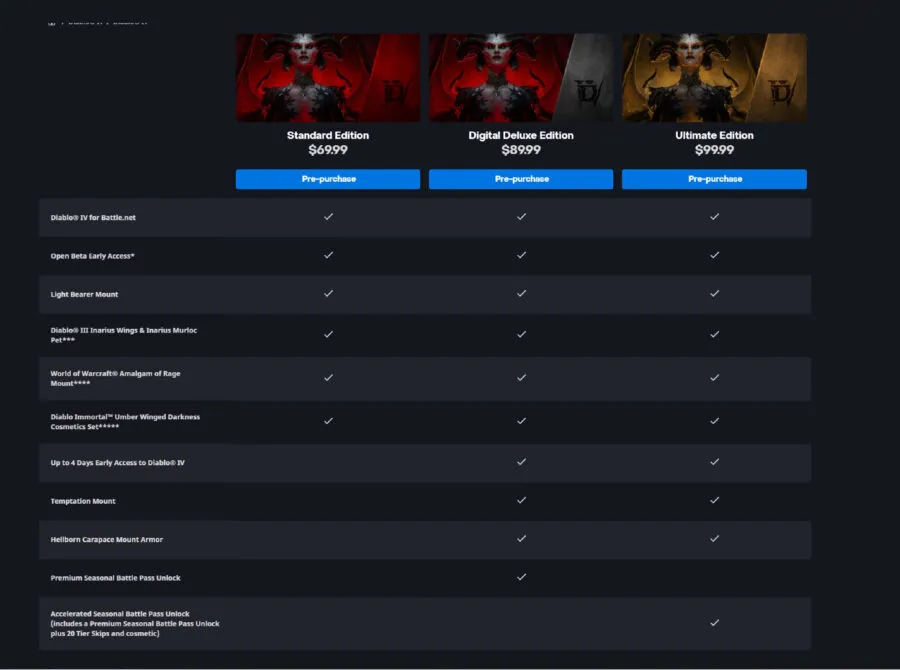Screen dimensions: 900x670
Task: Click the Digital Deluxe Edition key art image
Action: tap(520, 76)
